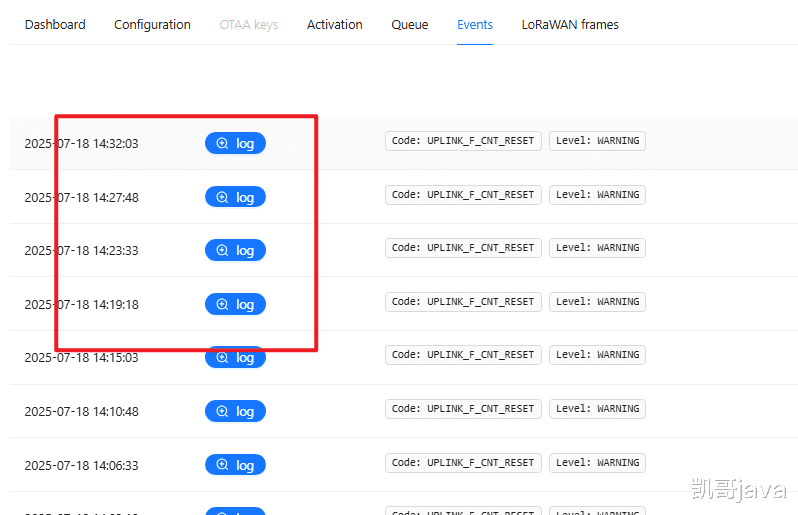The width and height of the screenshot is (798, 515).
Task: Click timestamp 2025-07-18 14:10:48
Action: click(81, 411)
